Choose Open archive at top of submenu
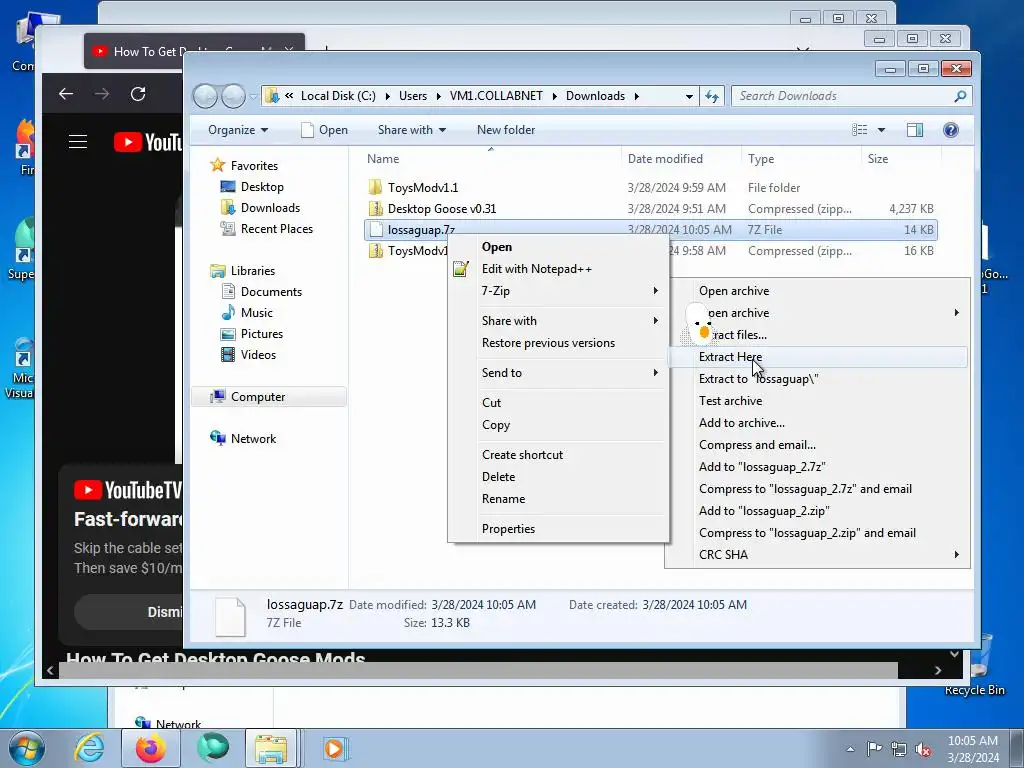Screen dimensions: 1024x768 816,291
